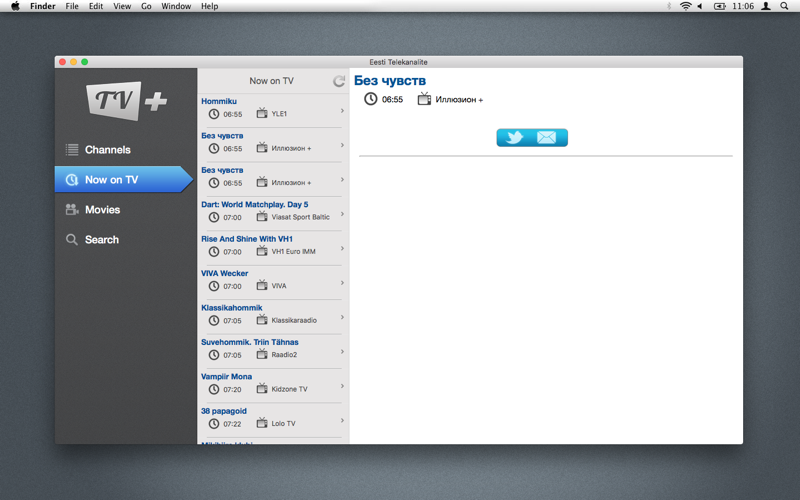Expand the Rise And Shine With VH1 chevron

pyautogui.click(x=342, y=248)
